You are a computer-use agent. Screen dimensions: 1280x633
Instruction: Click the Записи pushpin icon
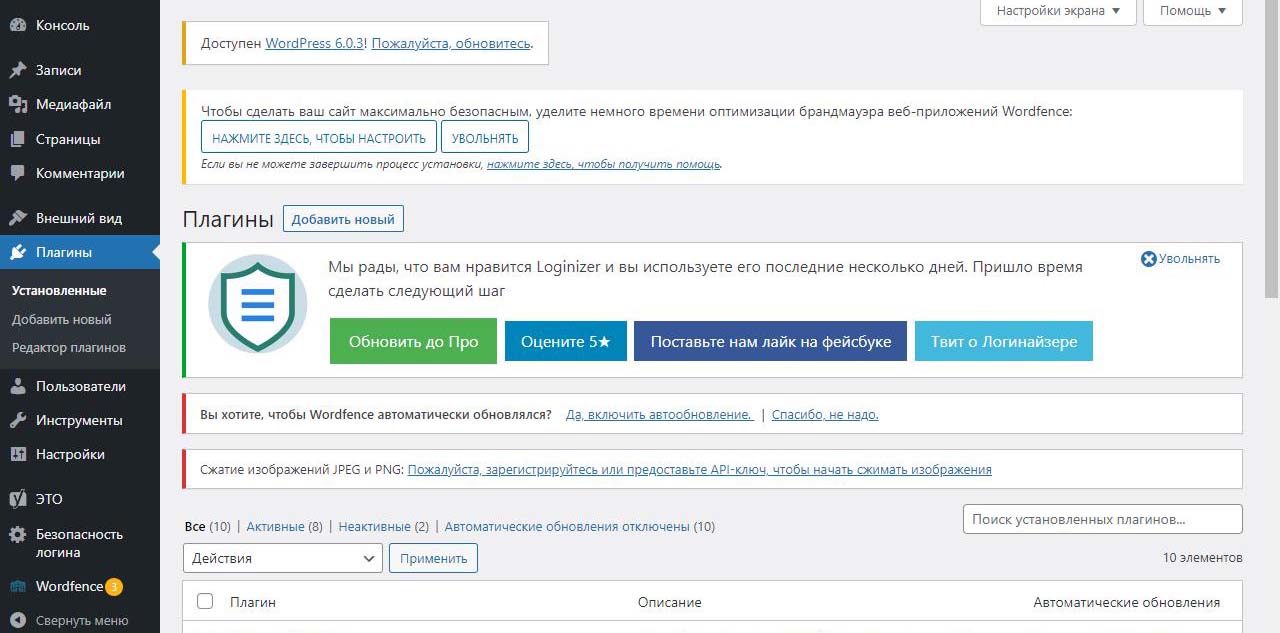pos(18,70)
